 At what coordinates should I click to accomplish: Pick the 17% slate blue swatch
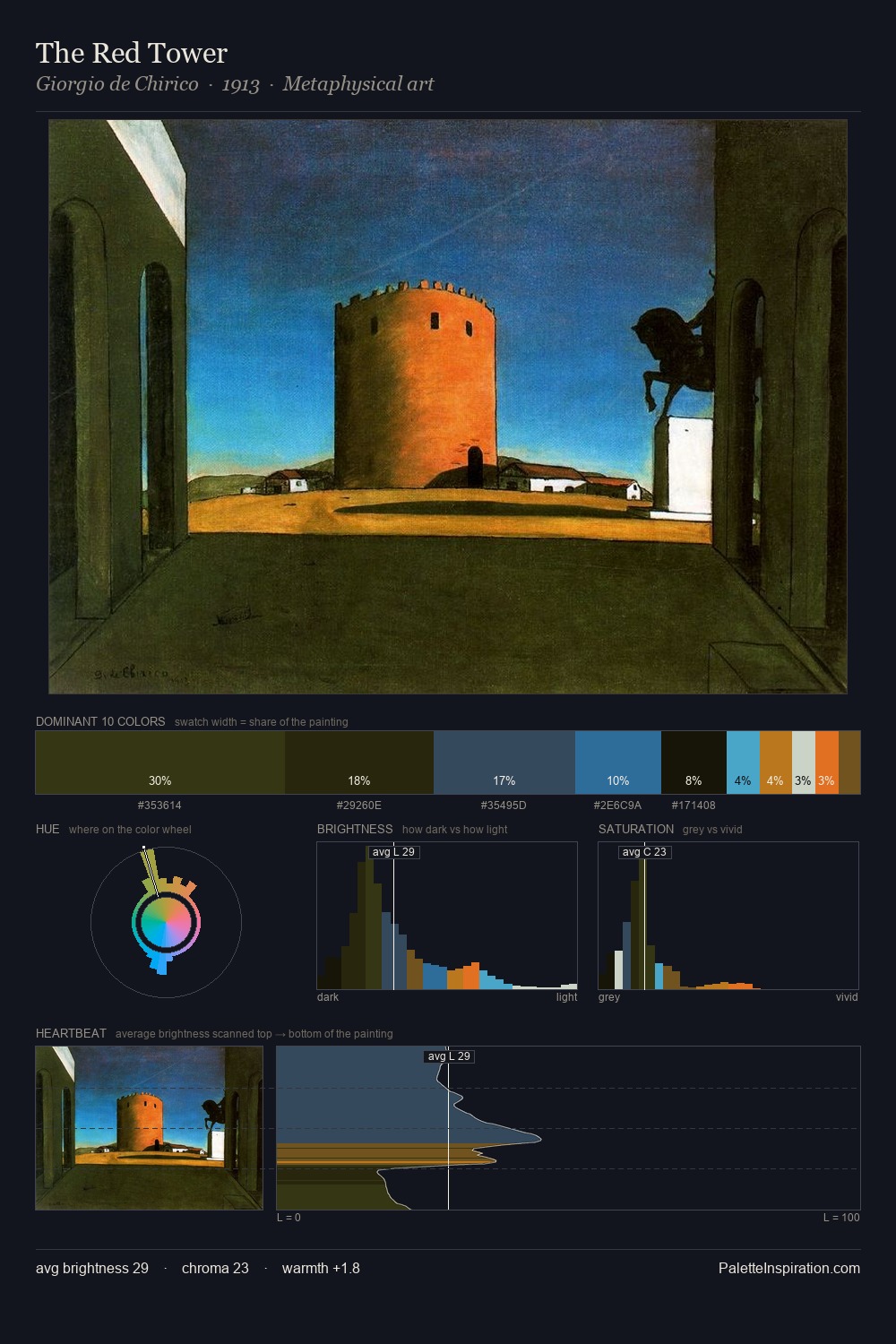[504, 762]
